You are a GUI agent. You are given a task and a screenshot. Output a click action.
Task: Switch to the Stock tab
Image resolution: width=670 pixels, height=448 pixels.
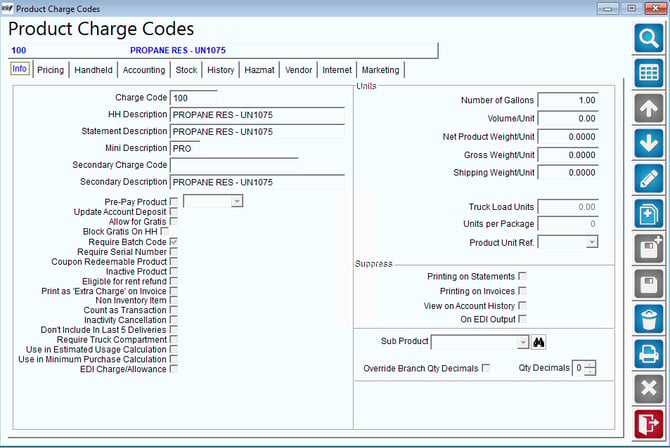tap(186, 70)
